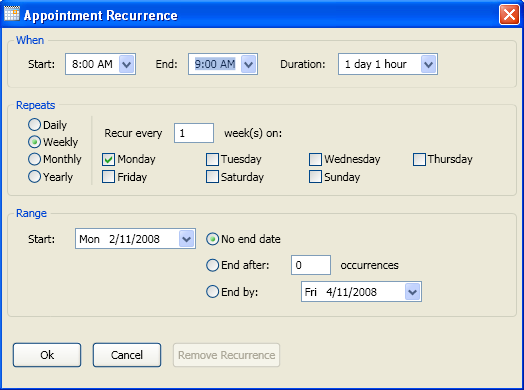The width and height of the screenshot is (524, 390).
Task: Enable the Wednesday checkbox
Action: click(315, 159)
